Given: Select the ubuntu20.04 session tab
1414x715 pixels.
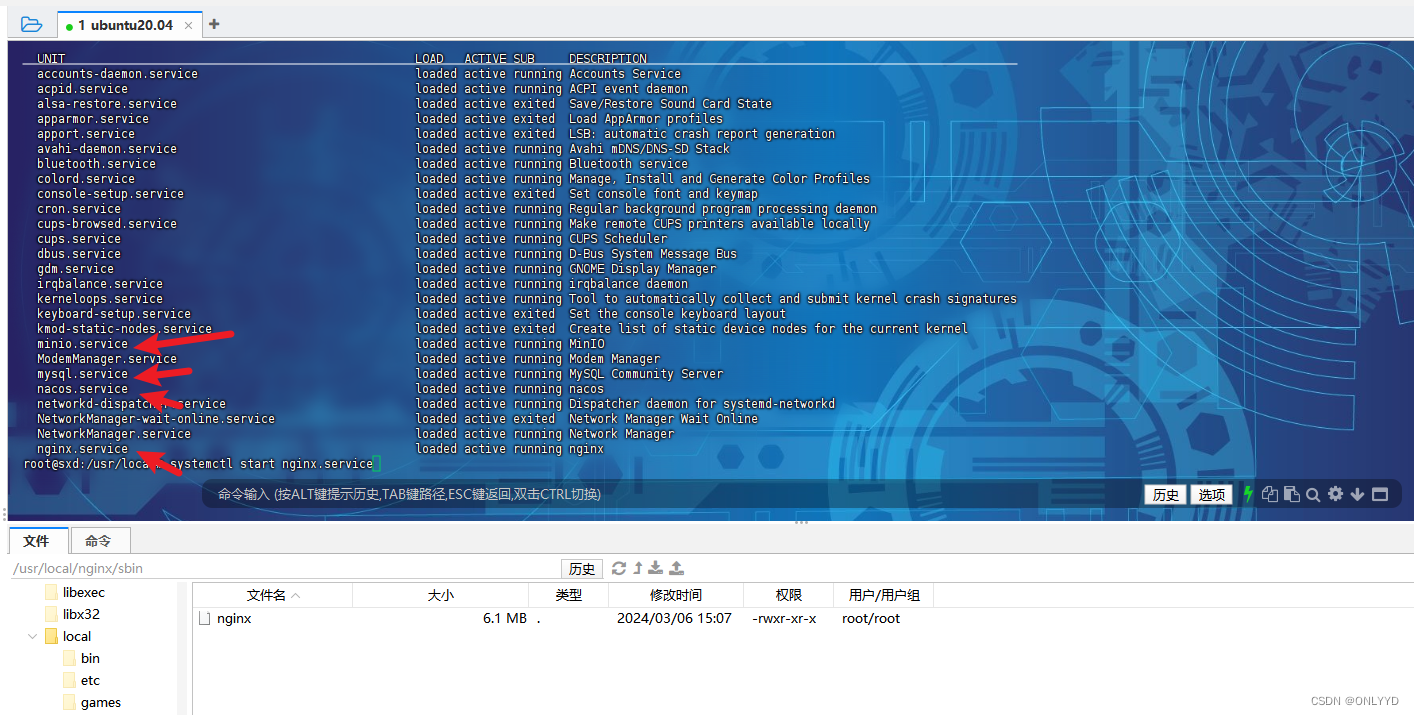Looking at the screenshot, I should pos(125,25).
